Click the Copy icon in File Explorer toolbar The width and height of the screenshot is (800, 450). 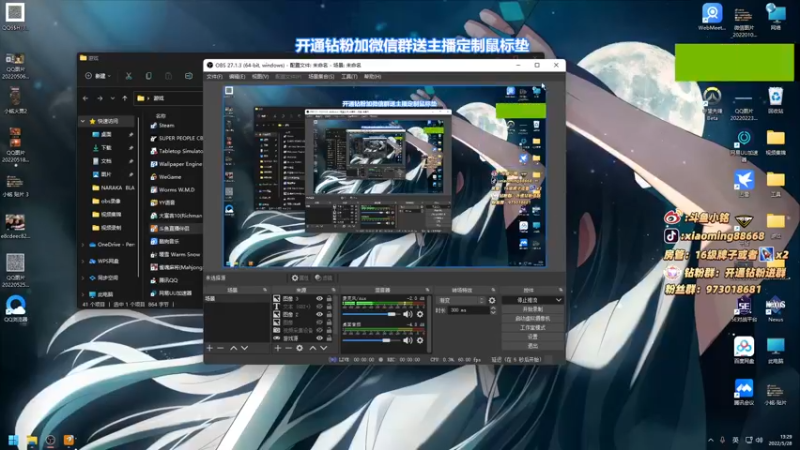[148, 76]
